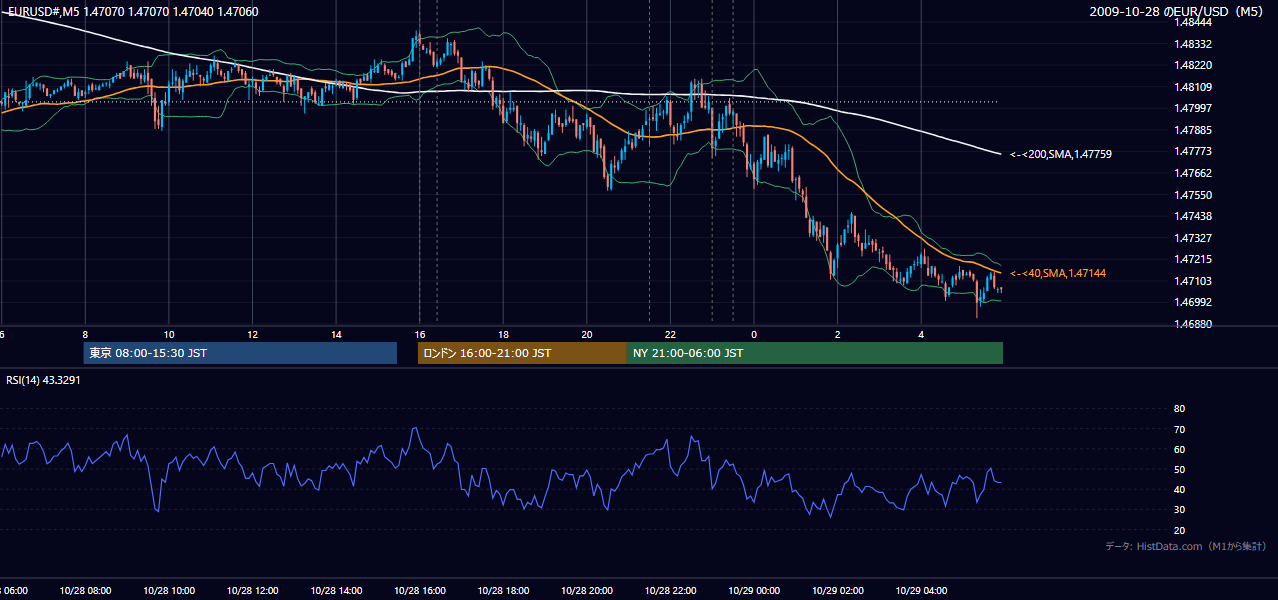Viewport: 1278px width, 600px height.
Task: Click the 10/28 20:00 date label
Action: [x=587, y=590]
